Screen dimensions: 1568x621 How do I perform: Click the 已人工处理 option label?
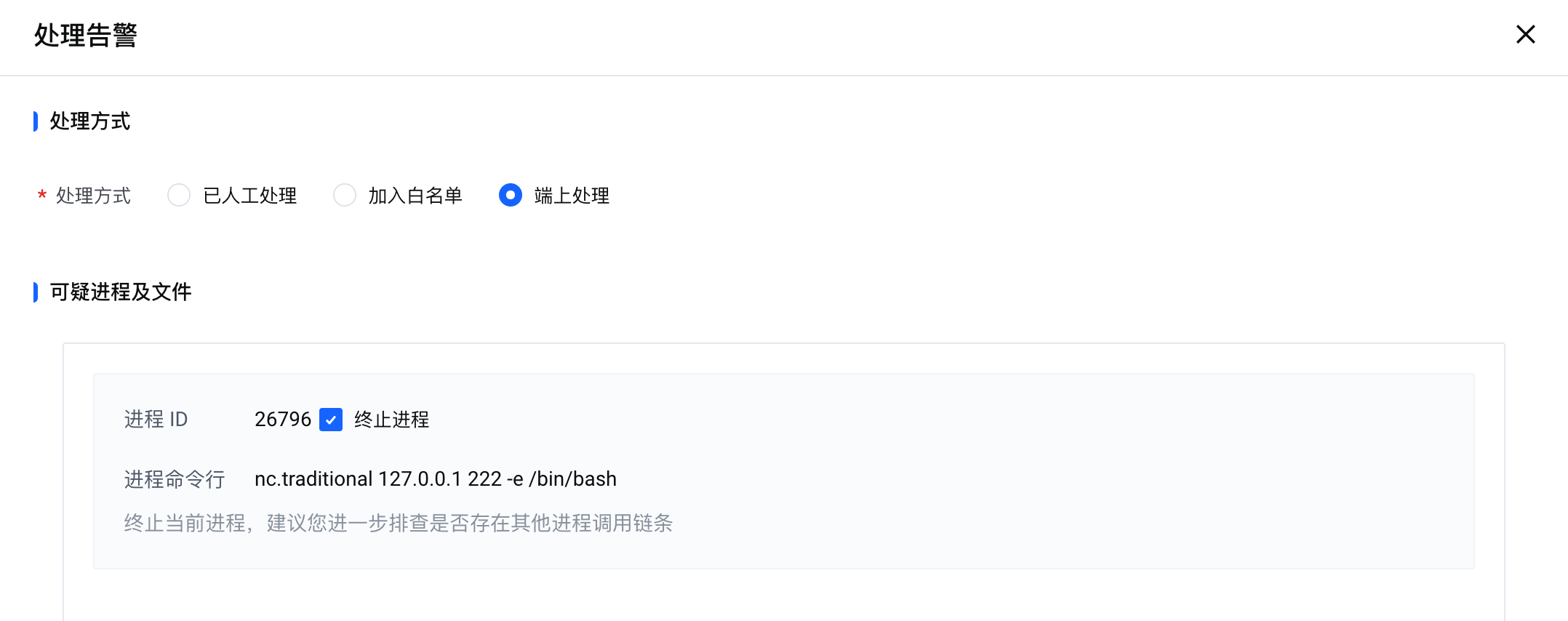(249, 196)
